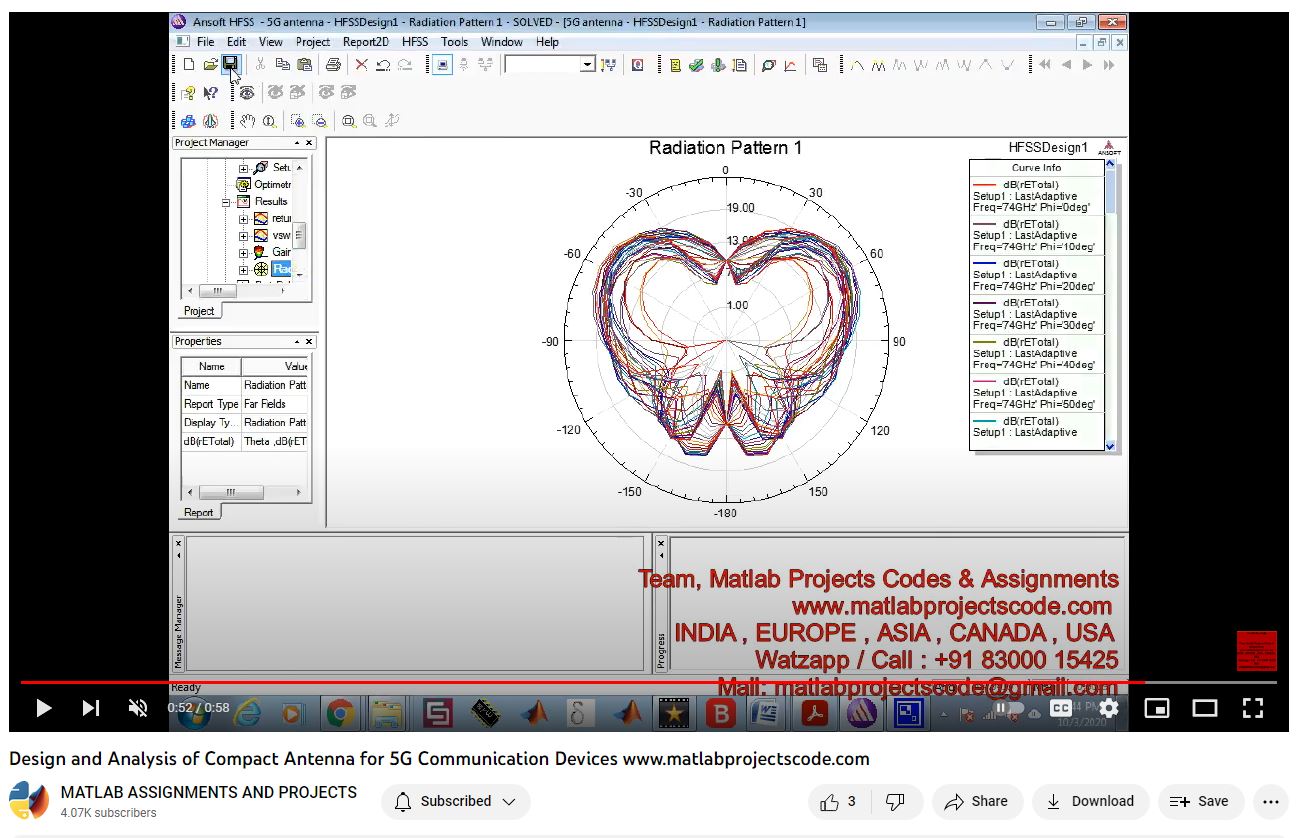Unmute the video volume
The height and width of the screenshot is (838, 1303).
click(x=138, y=708)
